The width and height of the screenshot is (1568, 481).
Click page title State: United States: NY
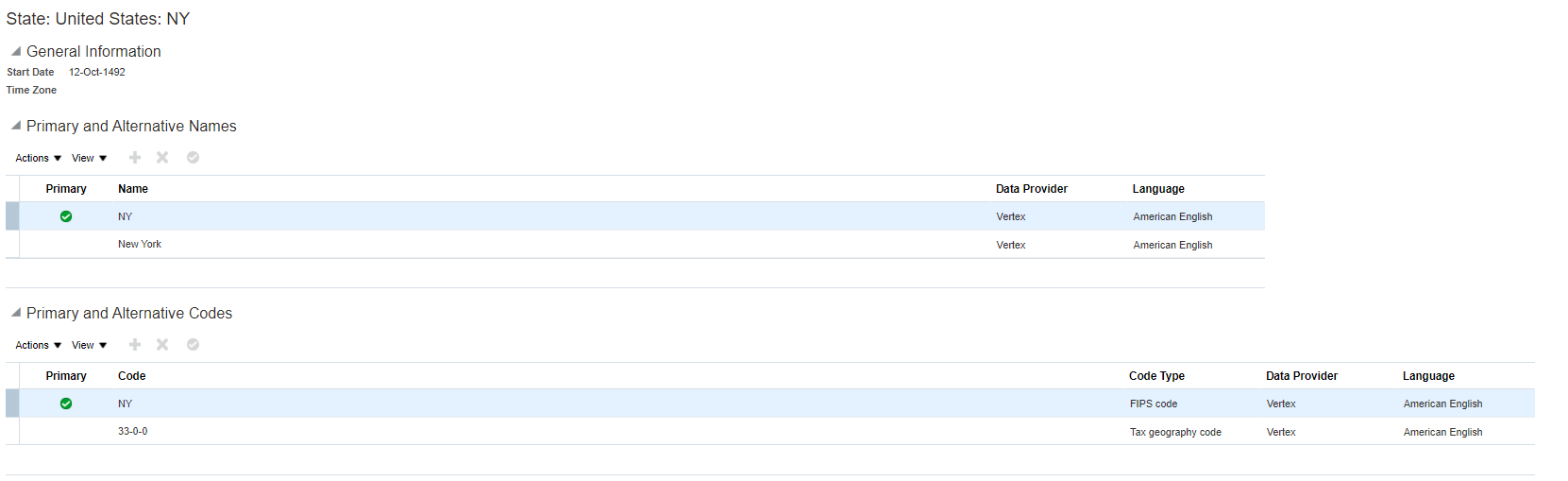coord(98,19)
